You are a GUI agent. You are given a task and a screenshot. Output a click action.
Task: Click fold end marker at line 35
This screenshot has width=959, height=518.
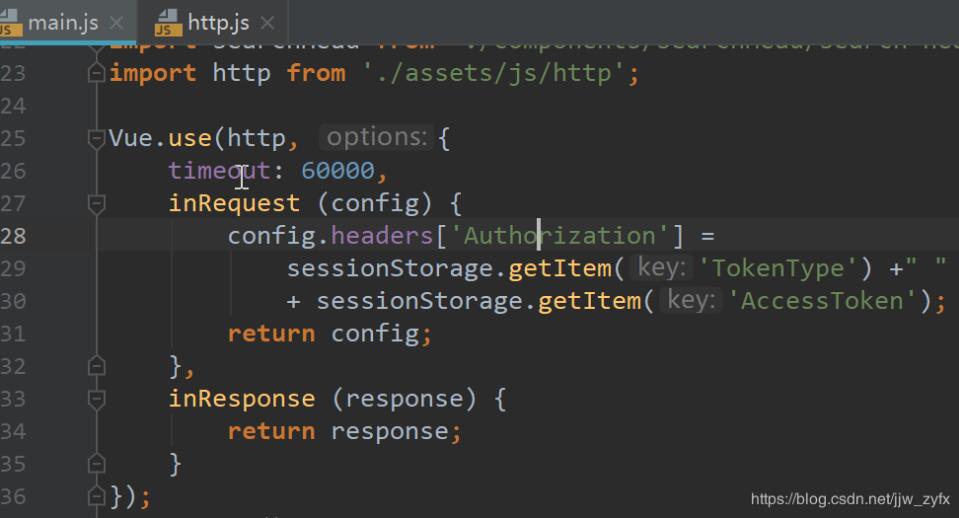tap(96, 463)
